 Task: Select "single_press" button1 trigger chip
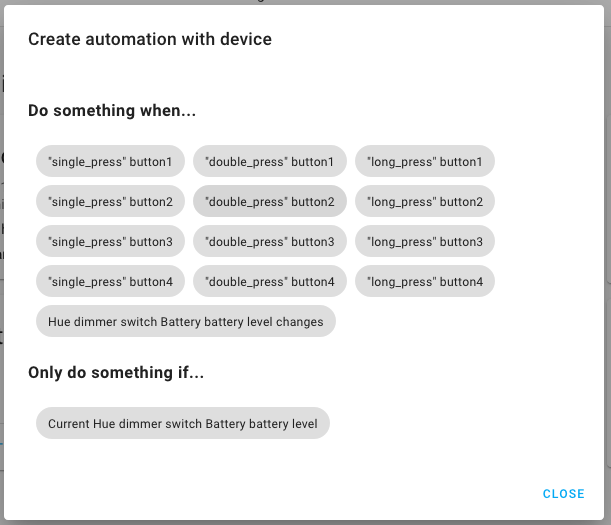click(x=110, y=162)
